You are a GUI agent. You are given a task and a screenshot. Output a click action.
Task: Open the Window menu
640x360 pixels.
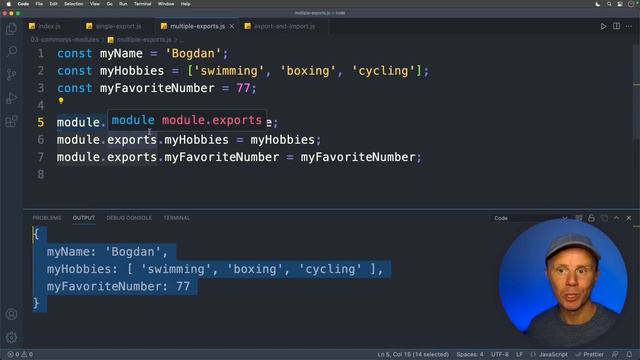click(166, 4)
